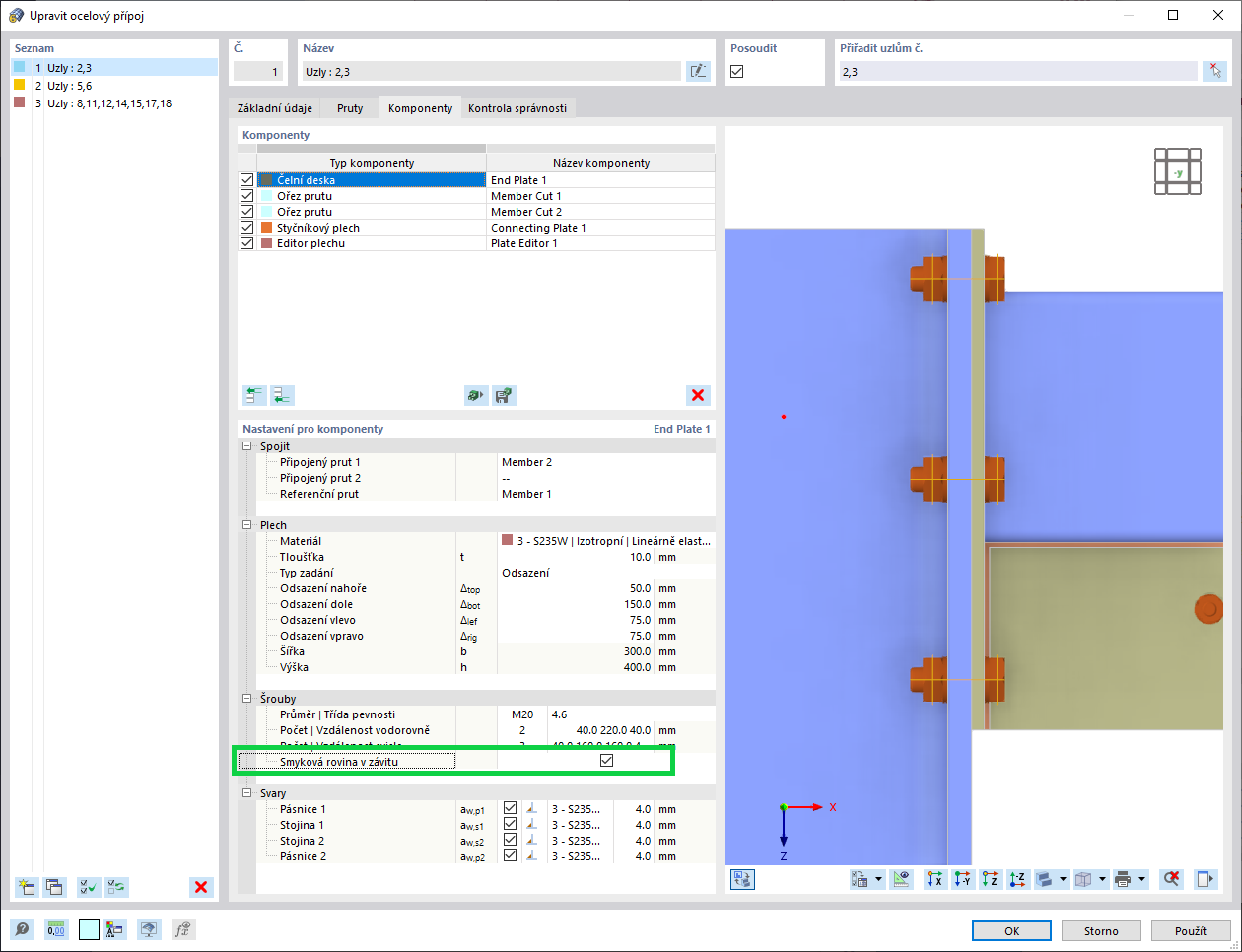The height and width of the screenshot is (952, 1242).
Task: Click the pick nodes icon next to node field
Action: pyautogui.click(x=1214, y=71)
